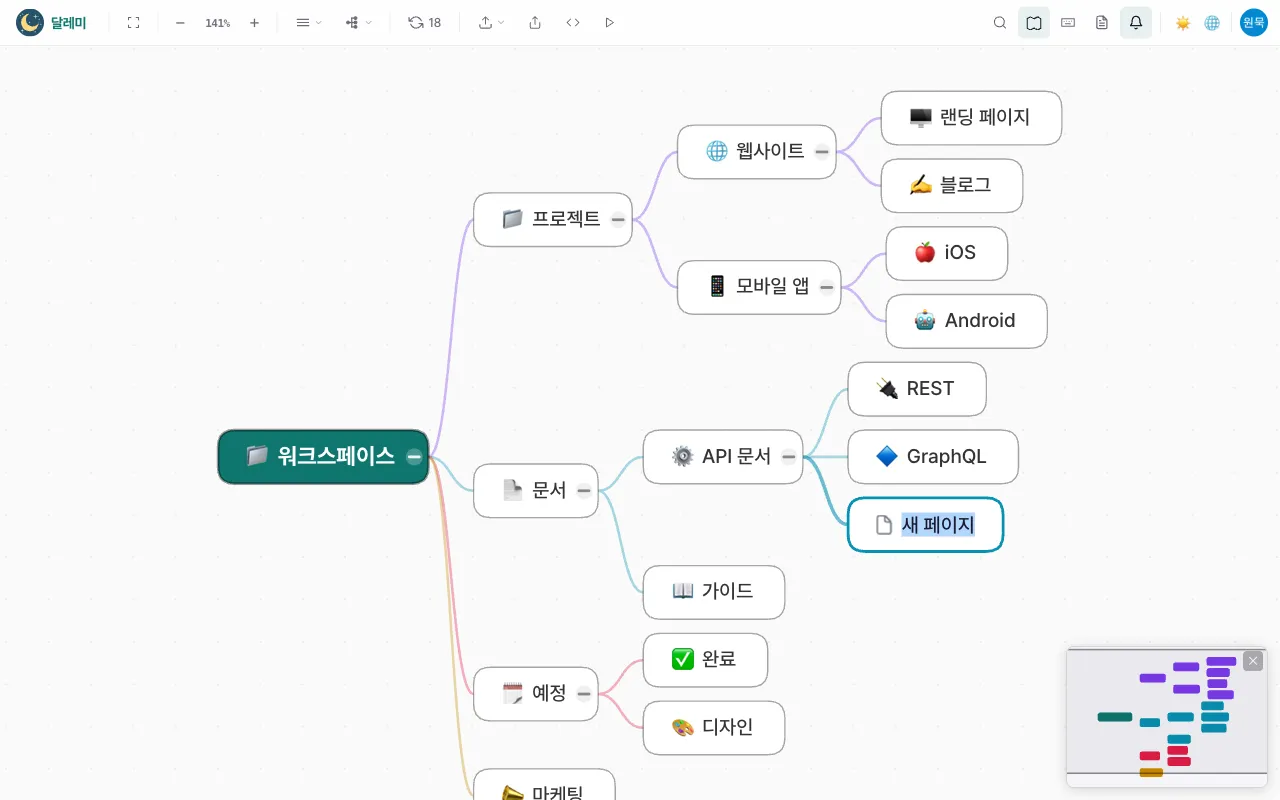Toggle fullscreen view
The image size is (1280, 800).
pos(133,22)
